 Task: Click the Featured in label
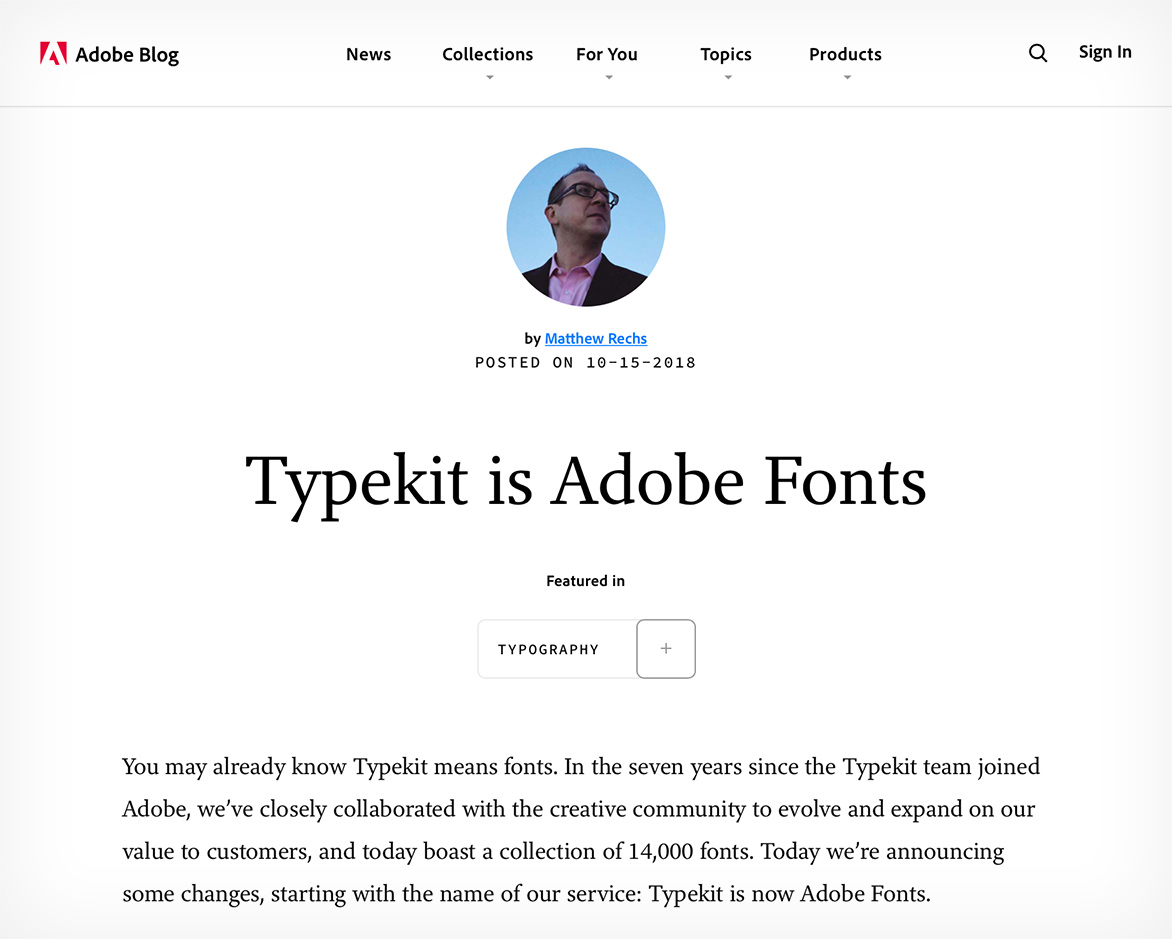click(585, 580)
